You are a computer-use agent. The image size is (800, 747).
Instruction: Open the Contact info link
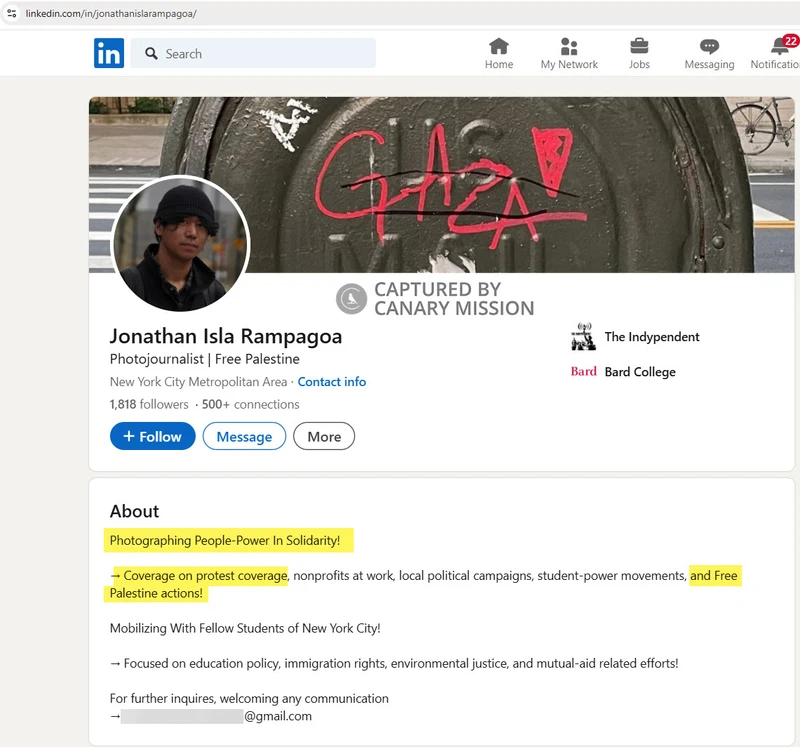pos(332,382)
